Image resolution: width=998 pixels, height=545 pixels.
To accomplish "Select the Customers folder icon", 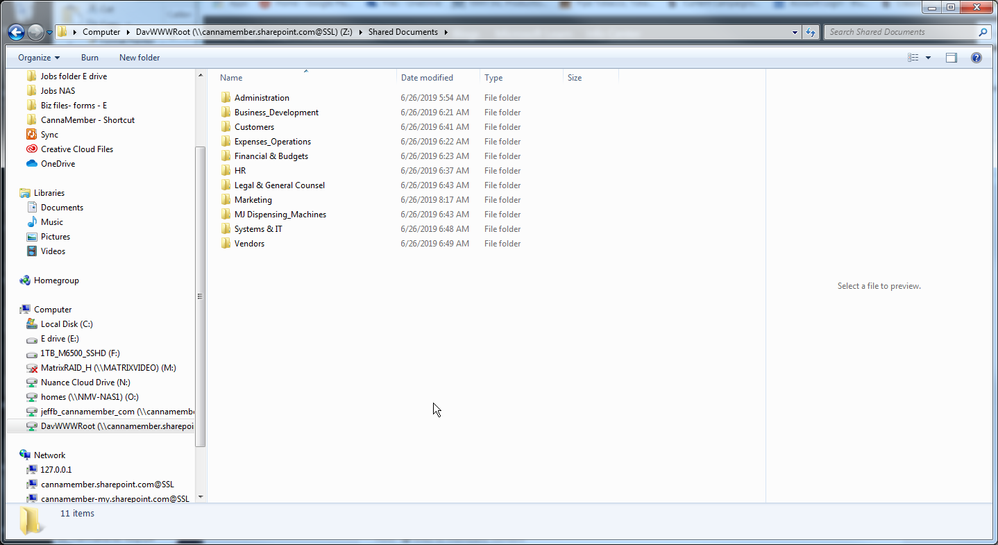I will (x=226, y=127).
